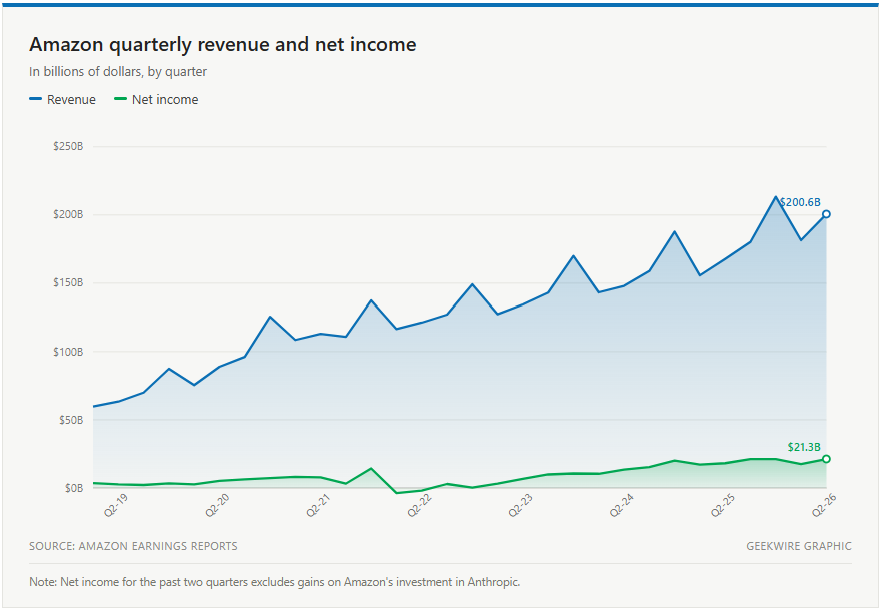Click the Q2-23 x-axis label

(521, 506)
